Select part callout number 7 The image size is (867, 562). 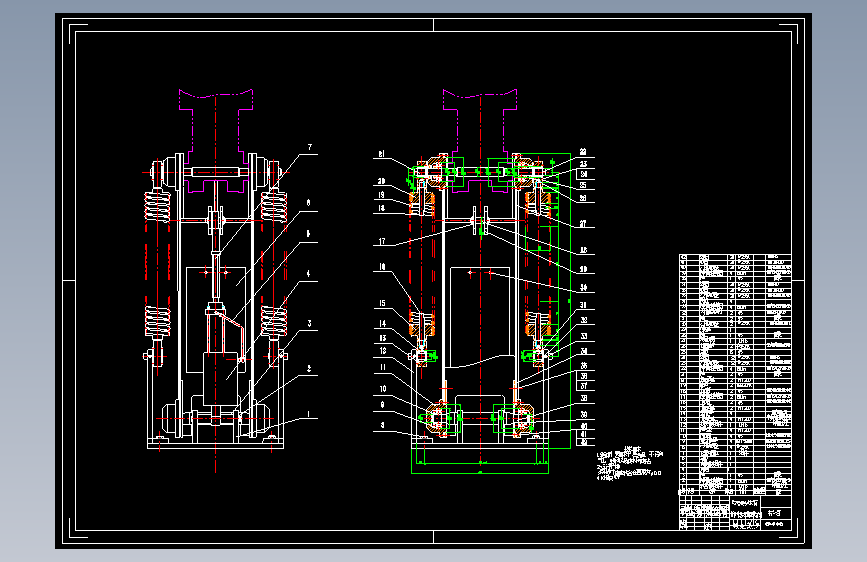(310, 147)
